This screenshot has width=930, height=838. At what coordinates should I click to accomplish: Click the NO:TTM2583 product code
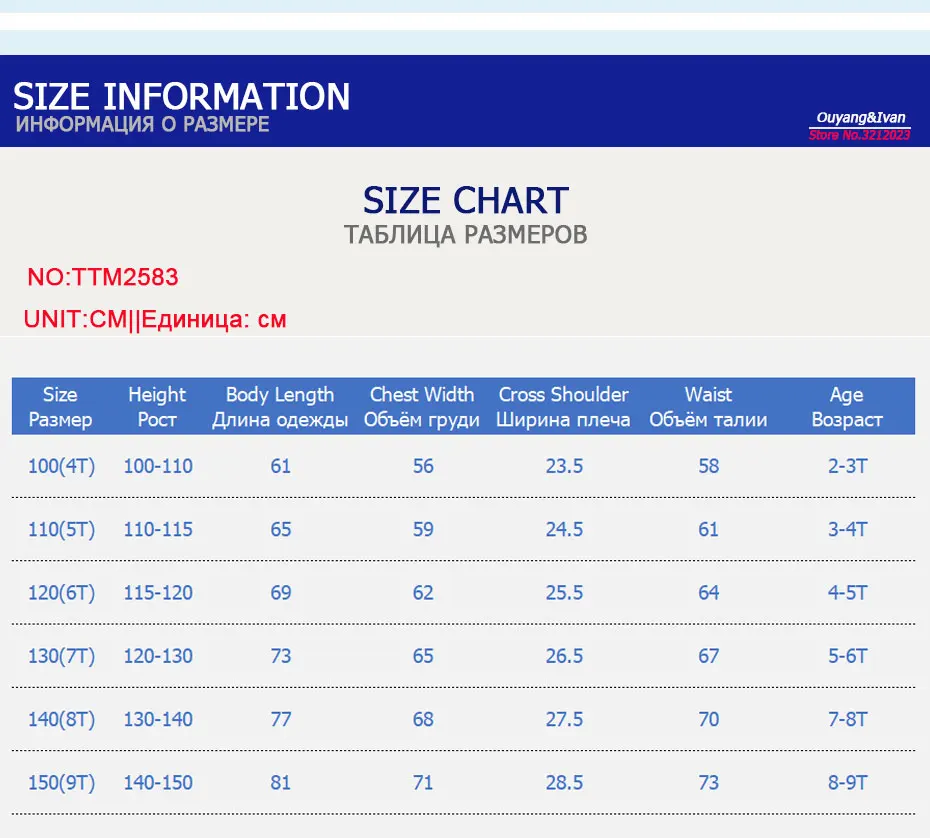pyautogui.click(x=103, y=277)
